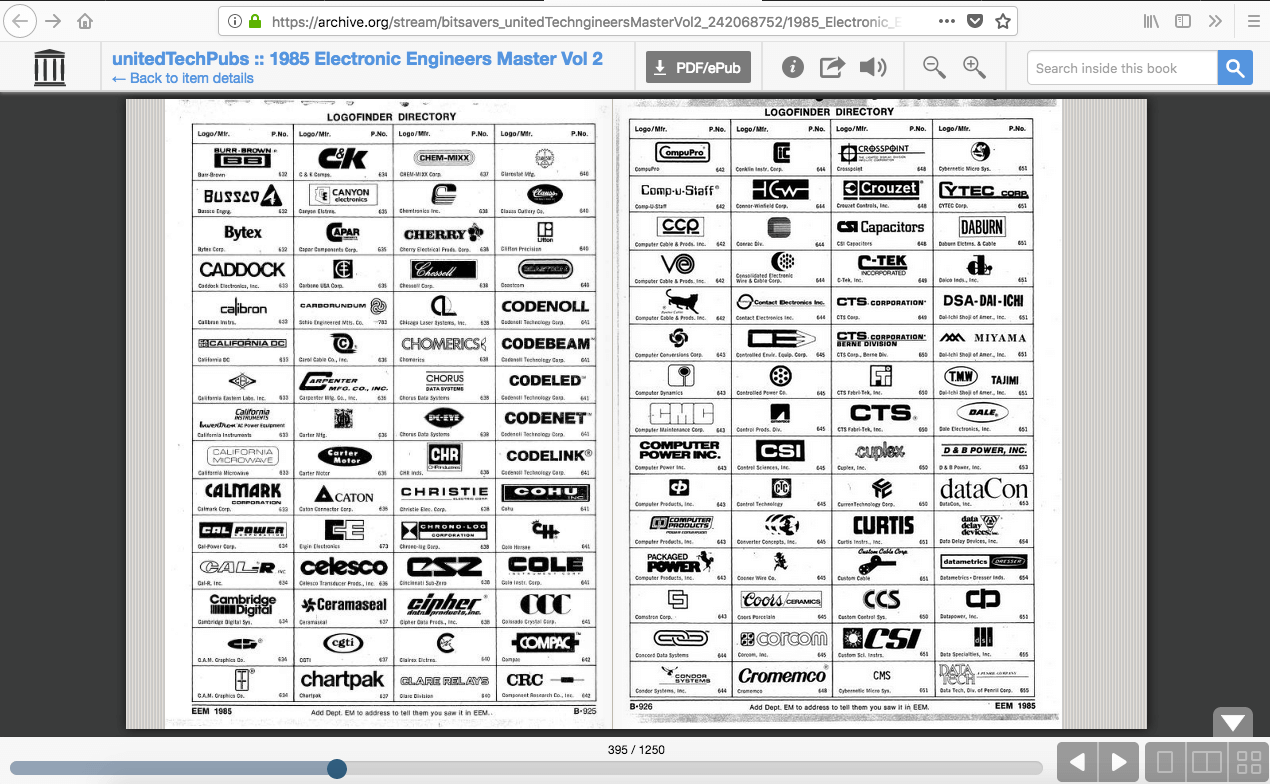Toggle the Firefox sidebar
Screen dimensions: 1270x784
[x=1183, y=21]
